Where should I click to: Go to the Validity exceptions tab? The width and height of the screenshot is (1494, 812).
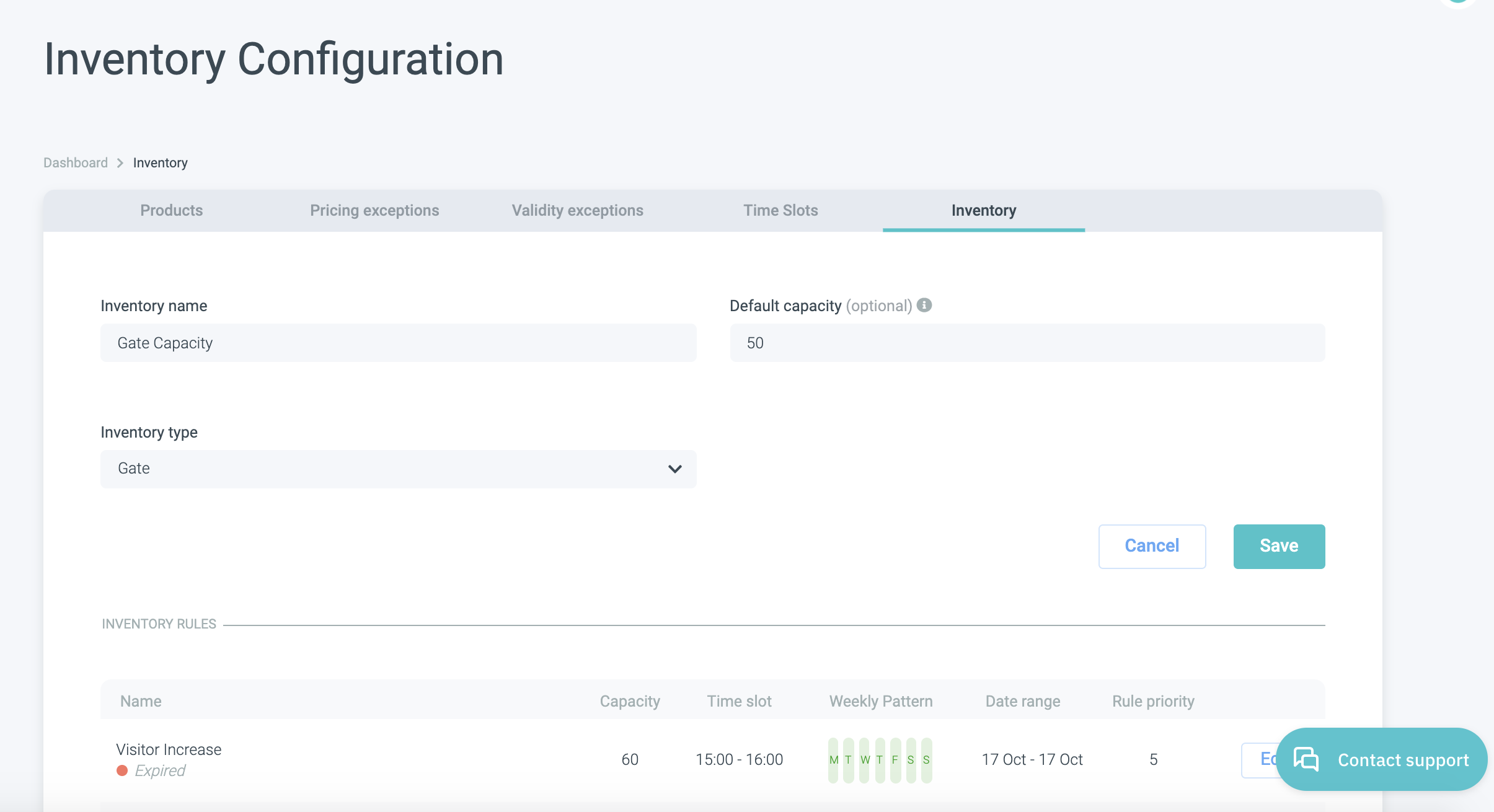tap(577, 211)
